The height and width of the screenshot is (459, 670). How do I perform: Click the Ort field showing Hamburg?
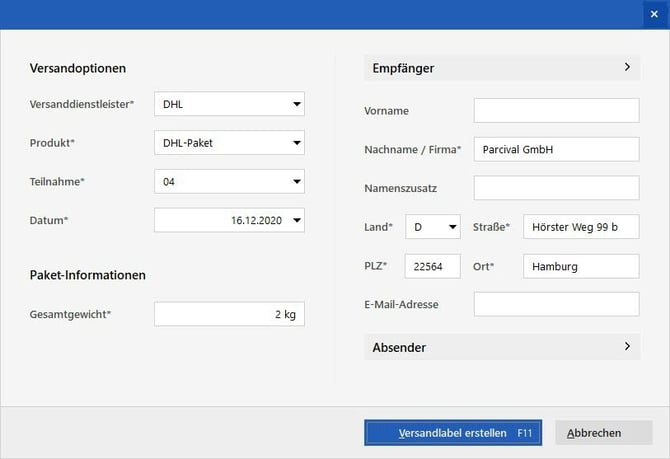(581, 266)
